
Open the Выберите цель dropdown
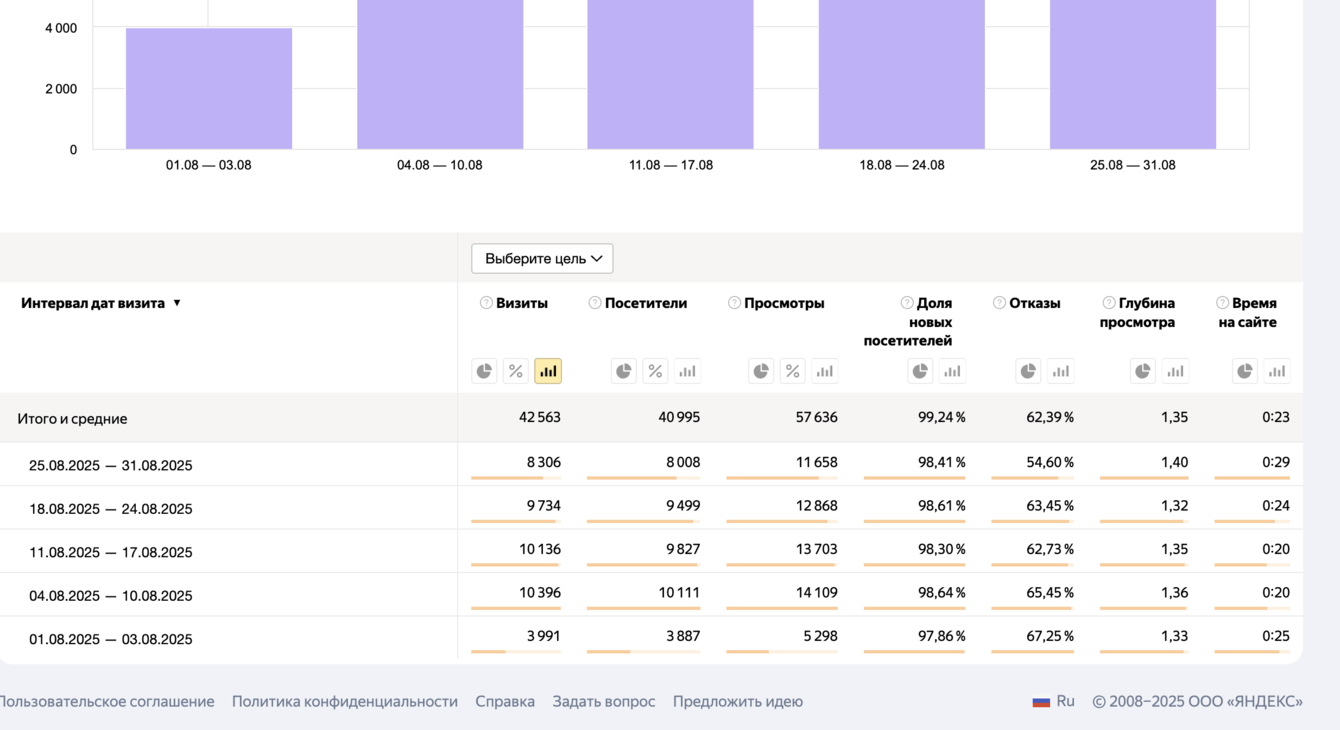click(x=542, y=259)
